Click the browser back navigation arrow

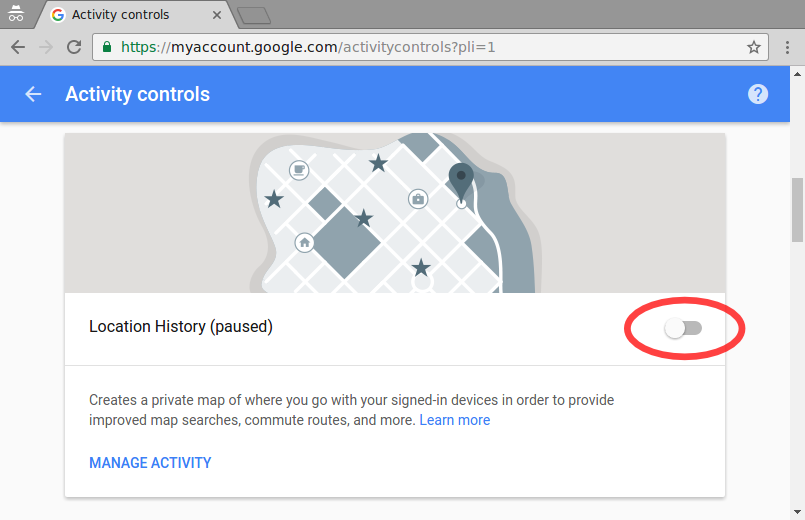click(x=18, y=47)
